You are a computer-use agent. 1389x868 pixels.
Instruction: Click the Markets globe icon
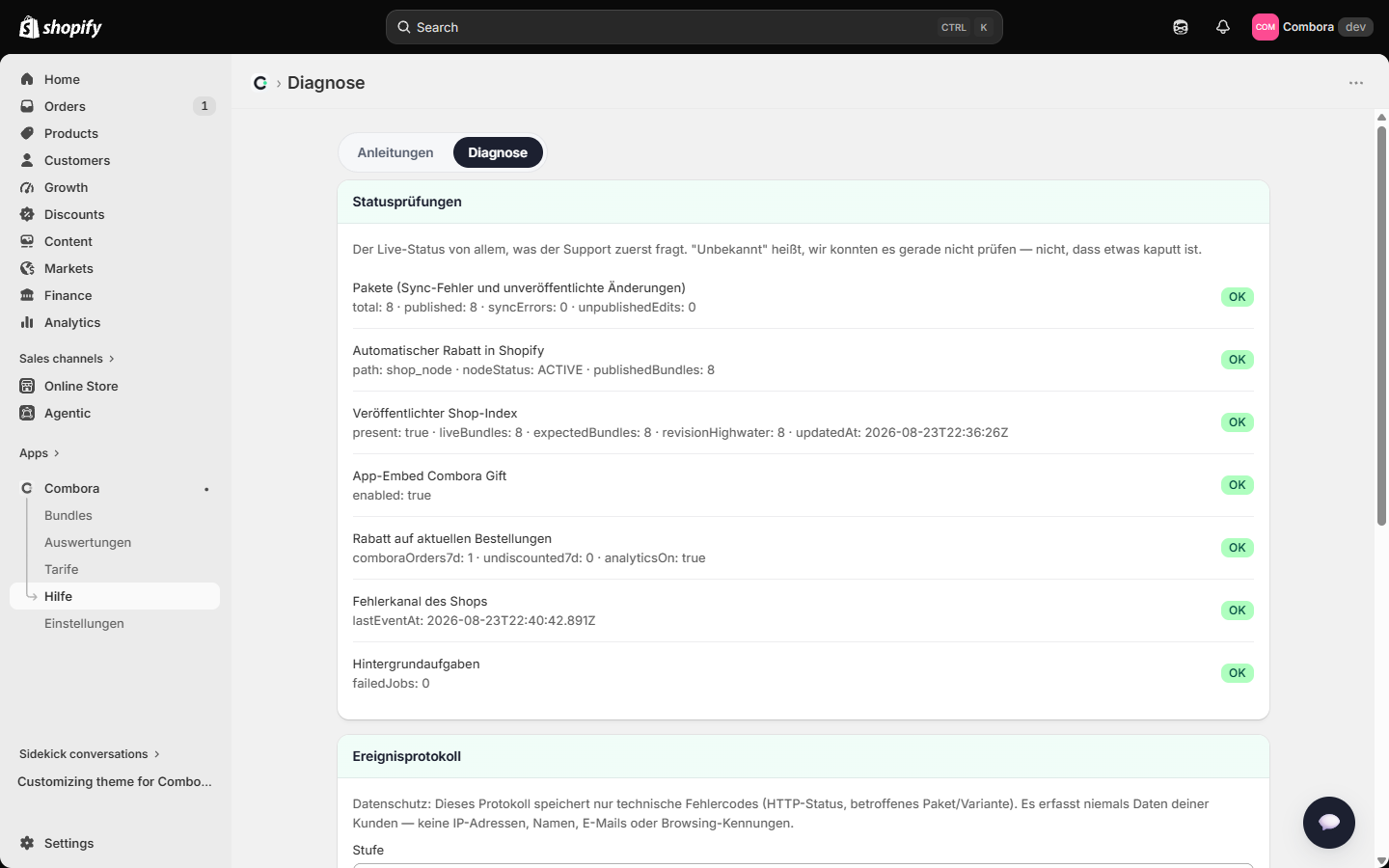pyautogui.click(x=27, y=268)
